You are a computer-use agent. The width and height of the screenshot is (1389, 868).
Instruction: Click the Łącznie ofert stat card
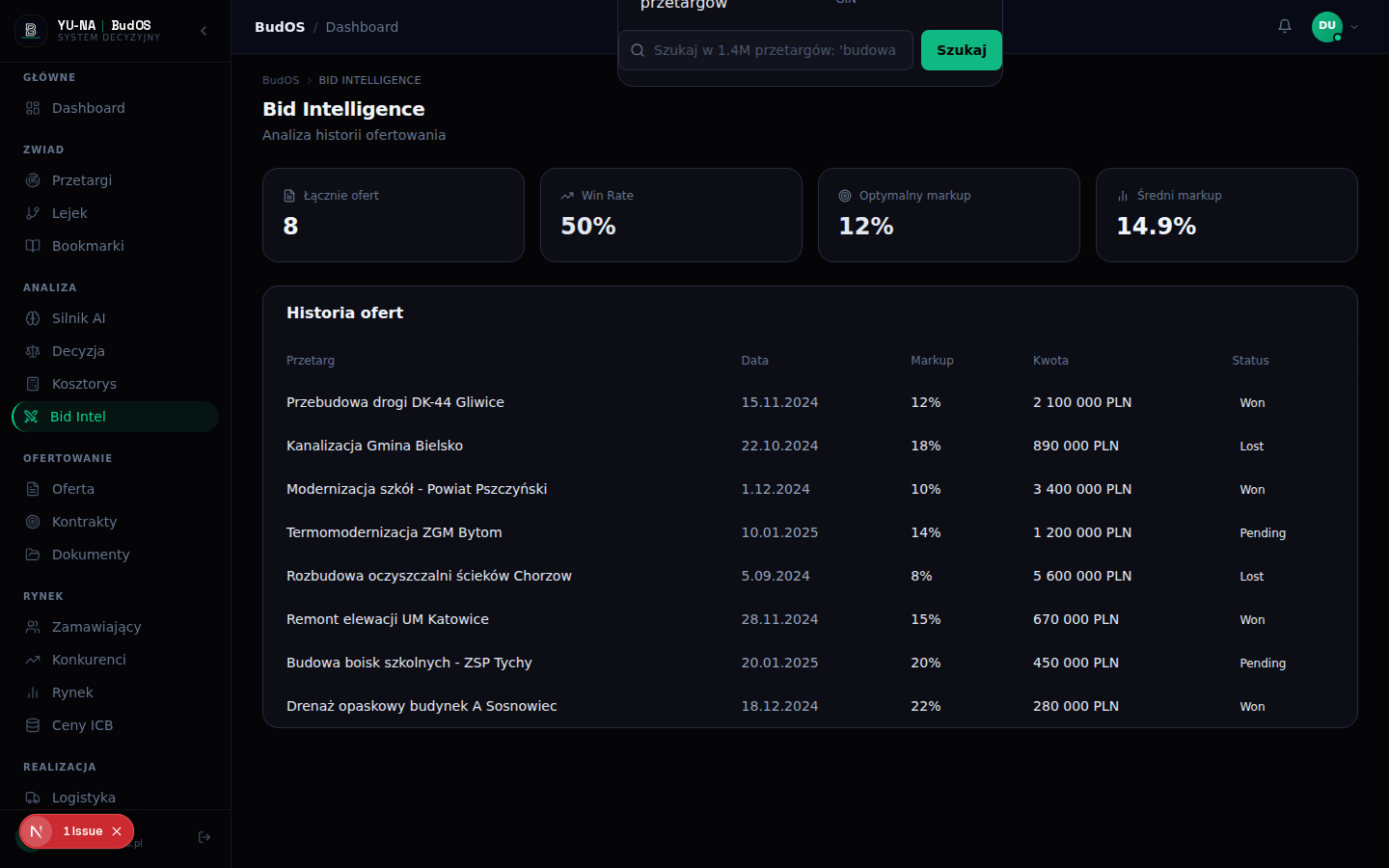[394, 215]
